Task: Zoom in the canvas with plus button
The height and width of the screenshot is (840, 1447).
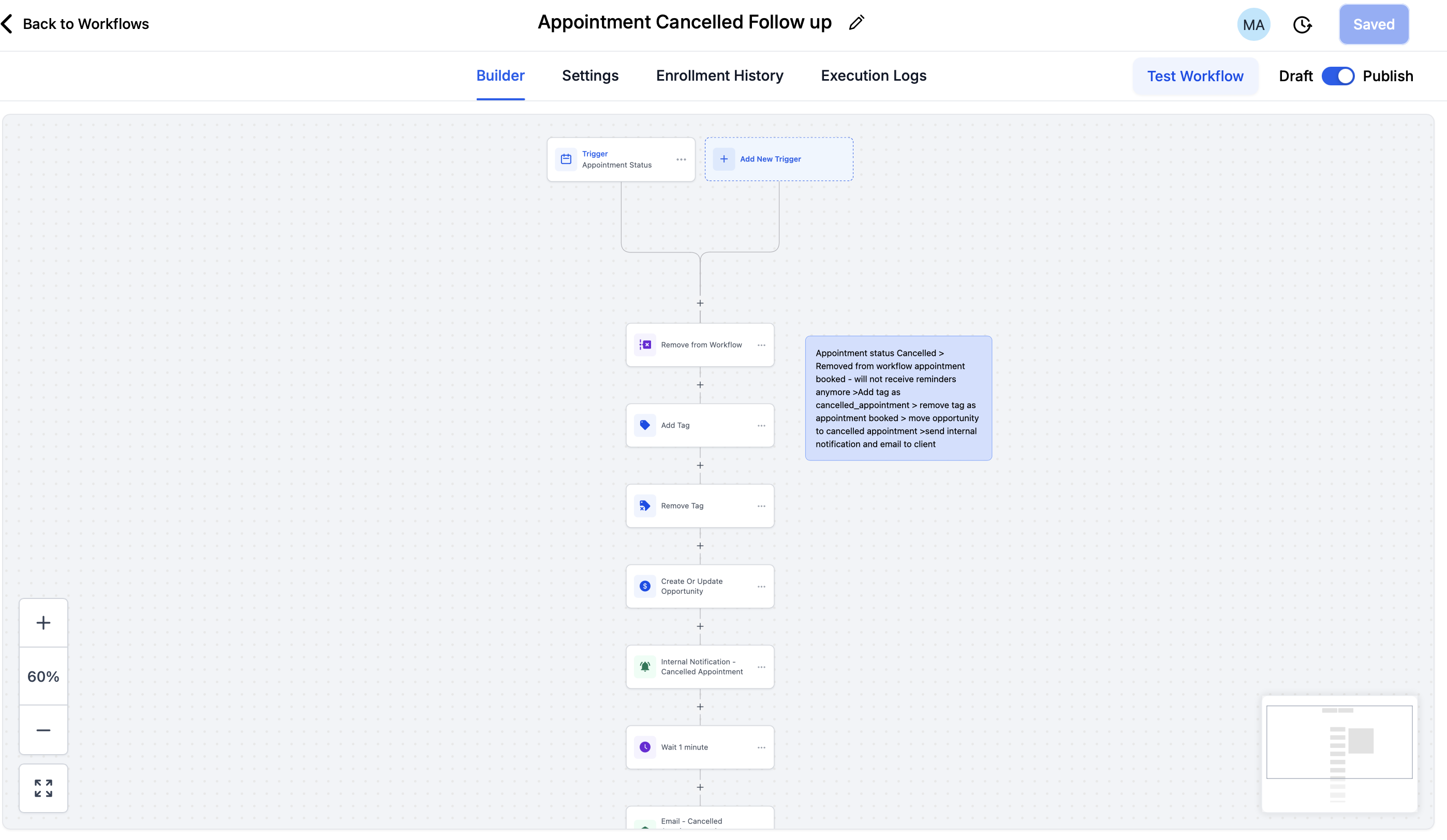Action: tap(43, 623)
